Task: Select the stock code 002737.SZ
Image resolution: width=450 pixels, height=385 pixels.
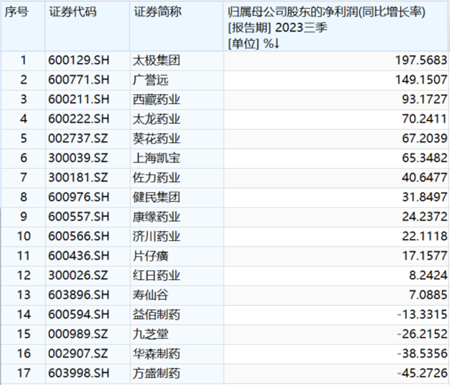Action: (x=78, y=138)
